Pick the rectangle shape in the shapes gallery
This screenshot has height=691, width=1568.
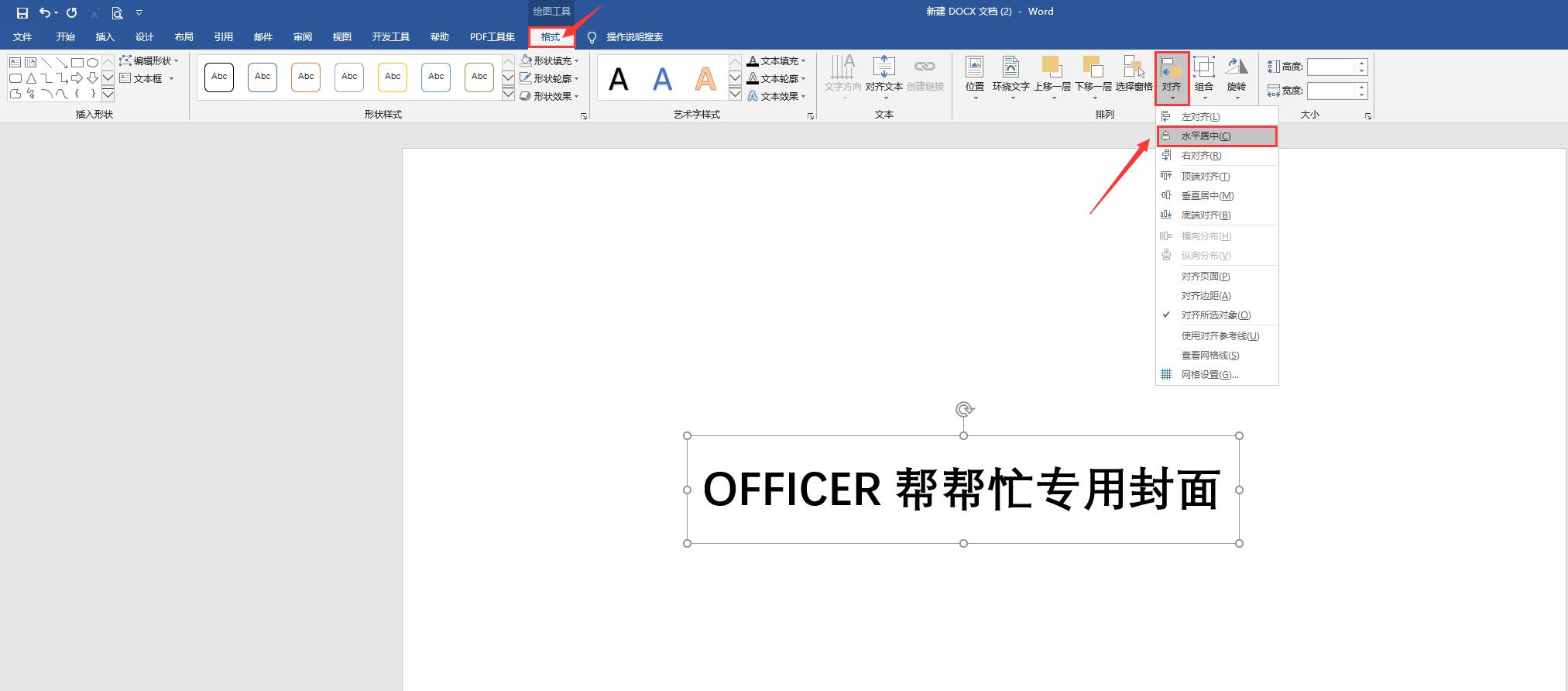(x=77, y=62)
